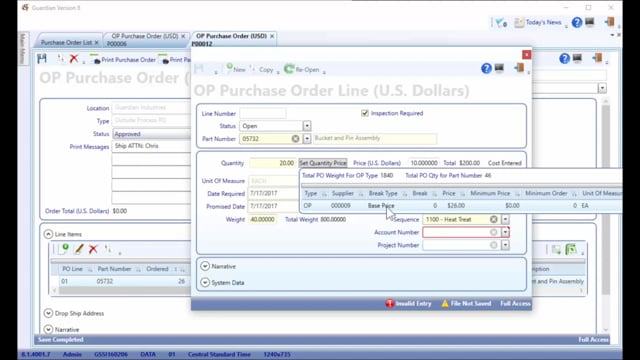Click Print Purchase Order toolbar button
This screenshot has height=360, width=640.
point(123,60)
